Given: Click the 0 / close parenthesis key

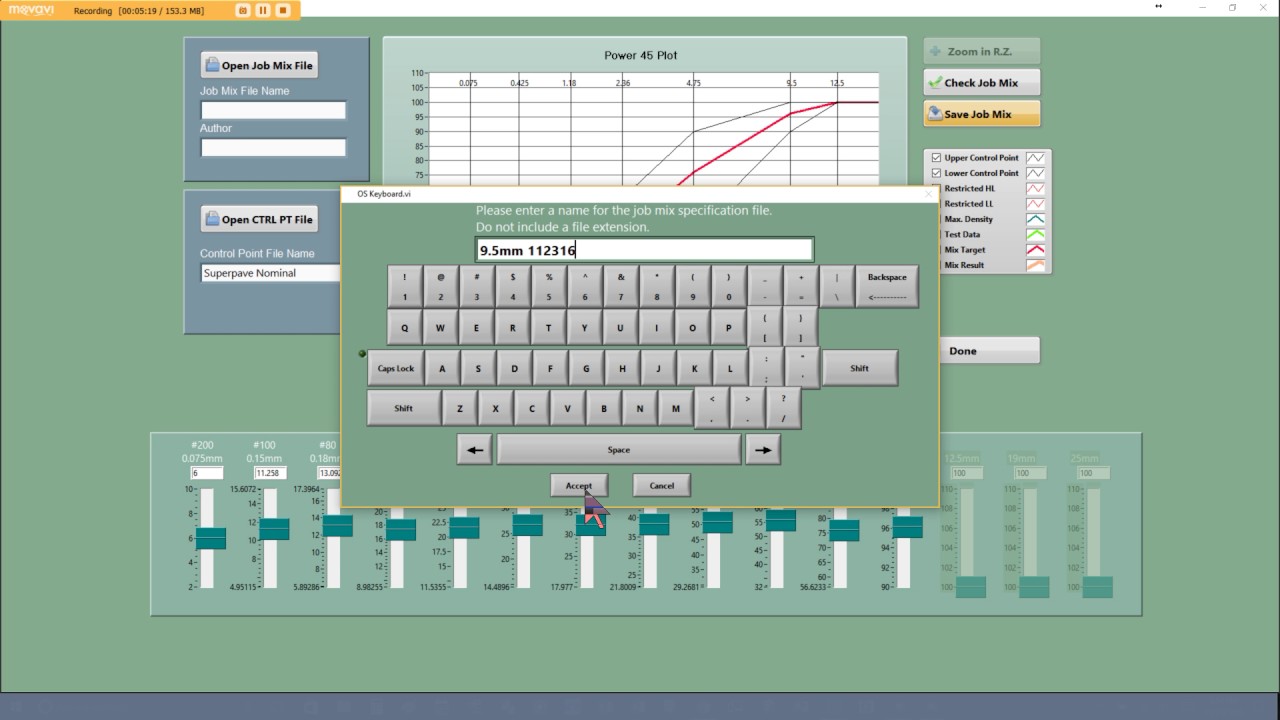Looking at the screenshot, I should point(728,286).
